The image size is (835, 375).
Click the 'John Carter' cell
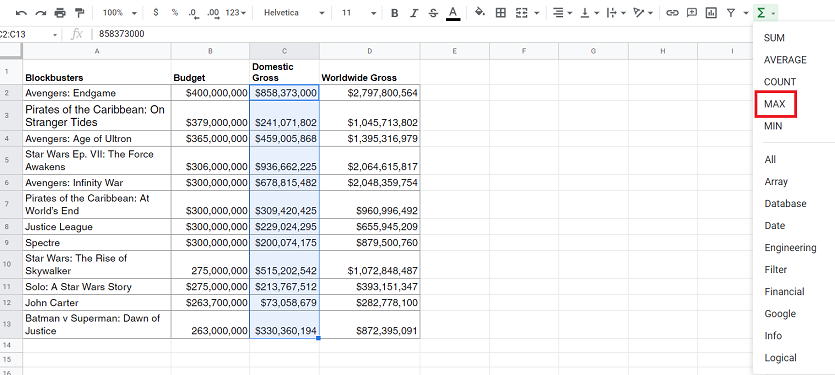click(97, 303)
